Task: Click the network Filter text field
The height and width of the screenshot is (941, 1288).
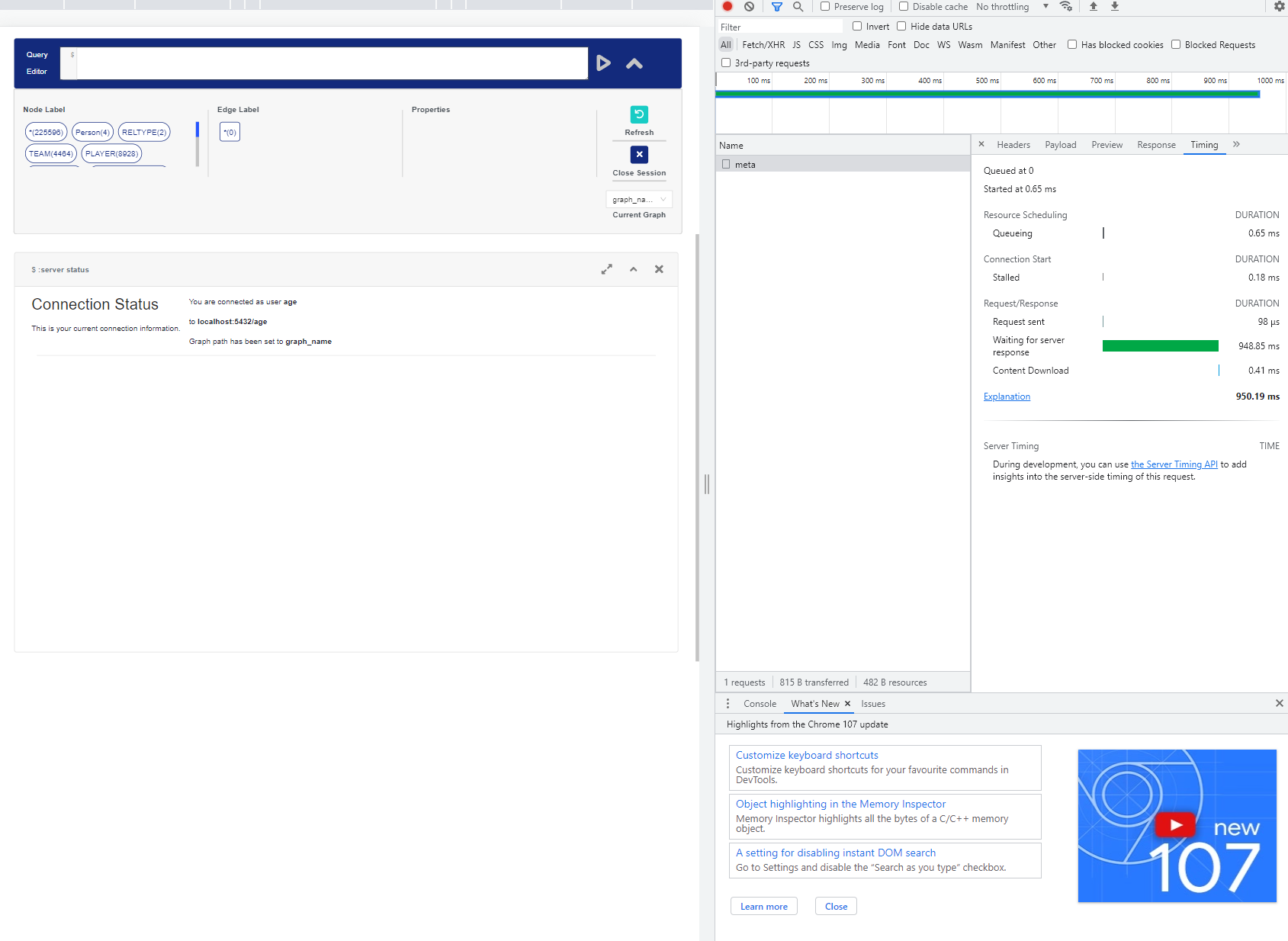Action: tap(780, 27)
